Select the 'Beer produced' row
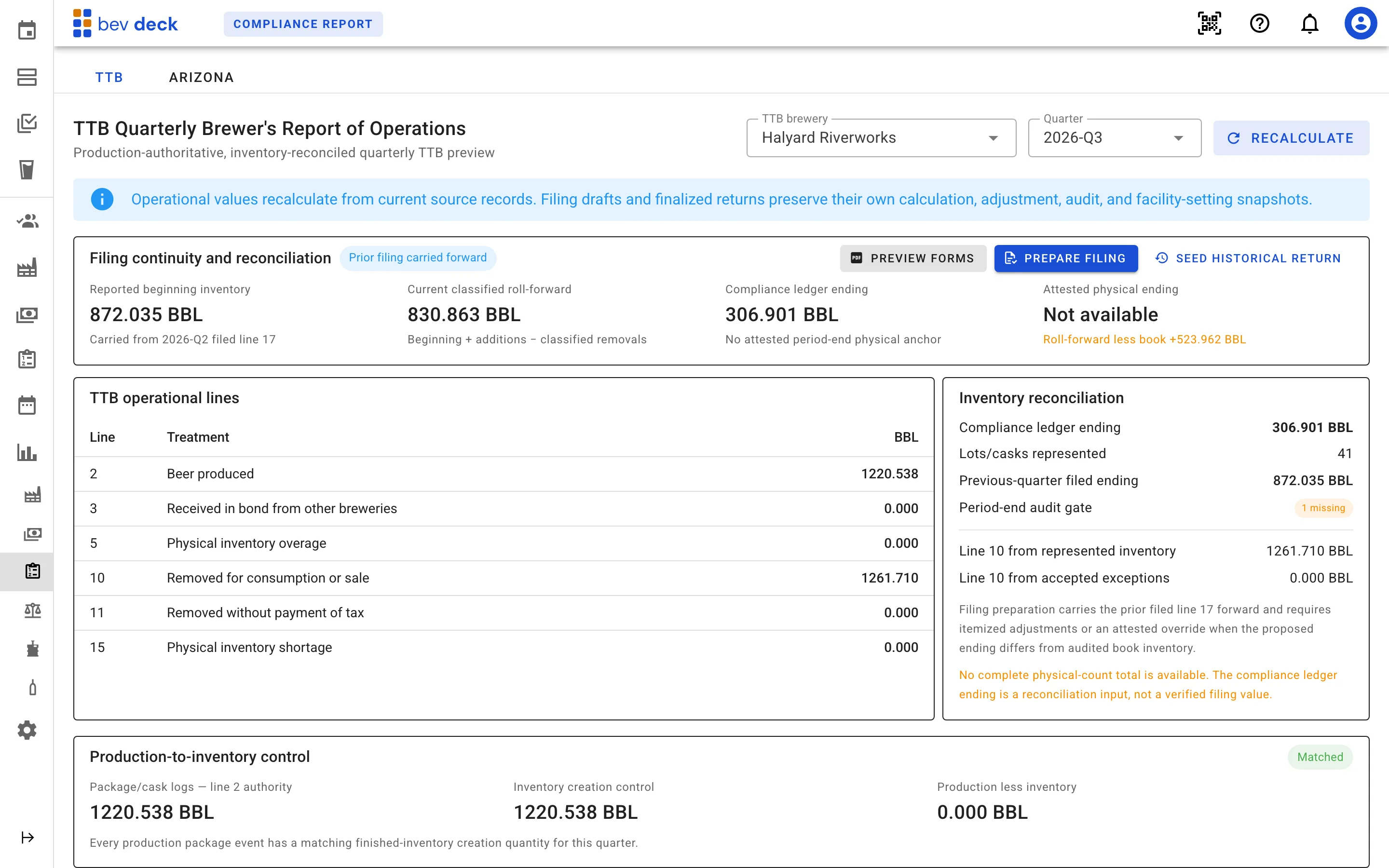Viewport: 1389px width, 868px height. point(504,474)
